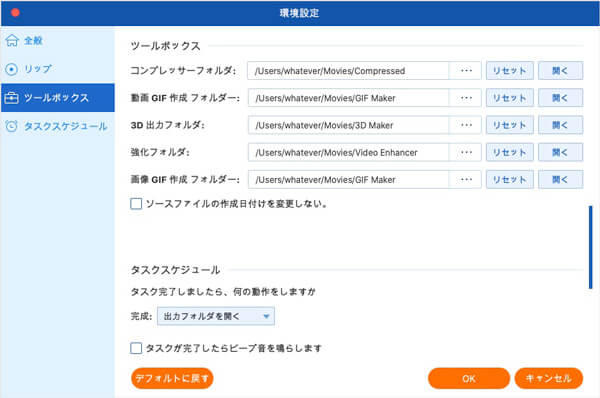Reset the 画像 GIF 作成 フォルダー path
The image size is (600, 398).
pos(510,179)
